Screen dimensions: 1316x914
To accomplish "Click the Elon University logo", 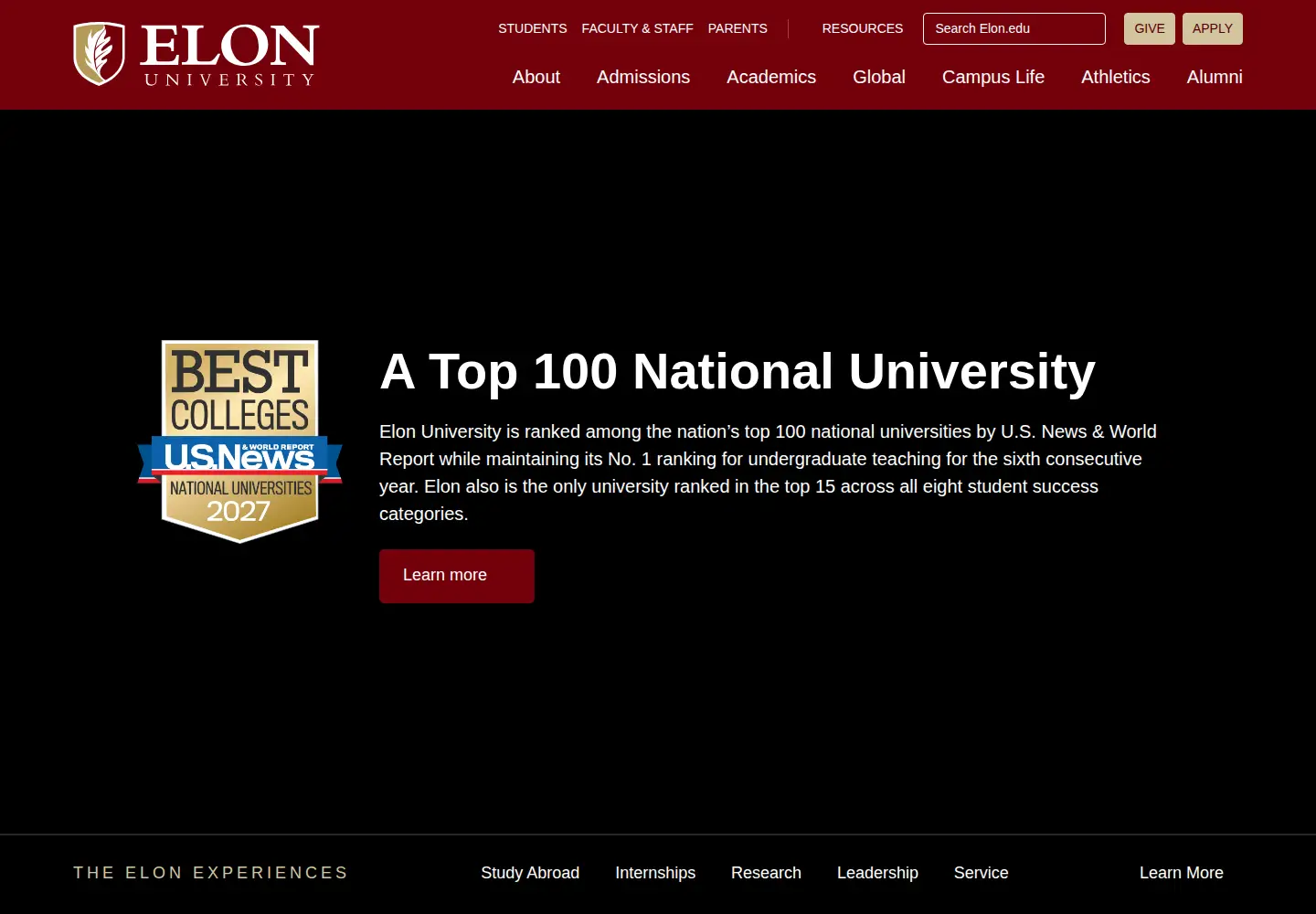I will [196, 55].
